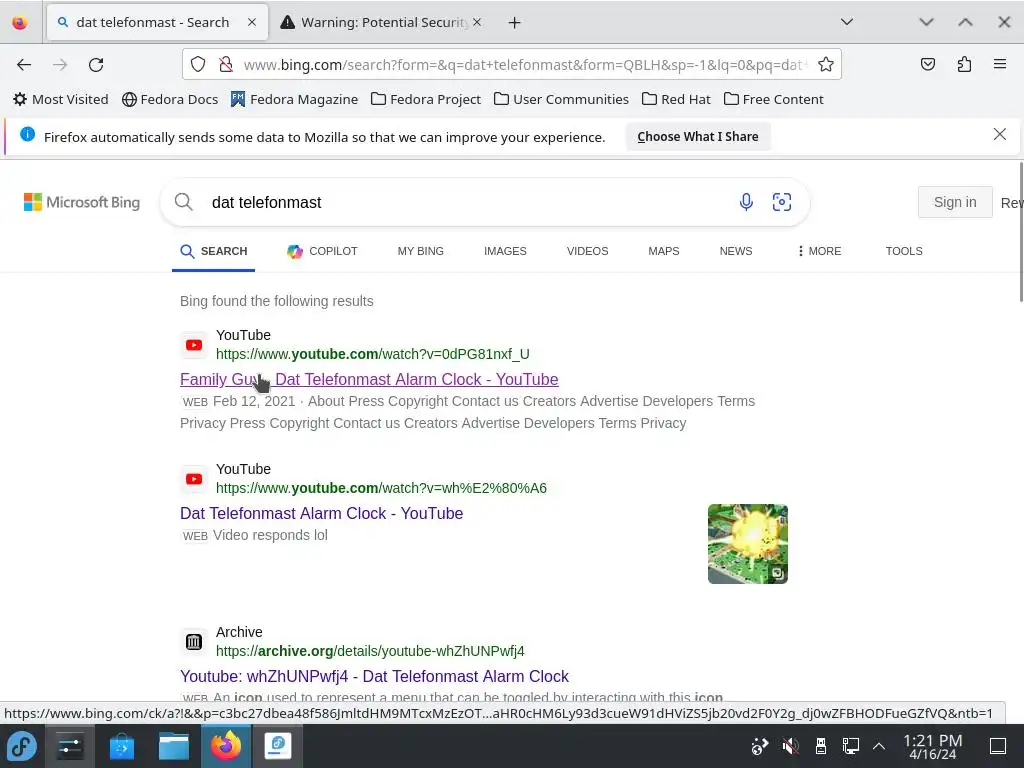
Task: Open the Archive 'Youtube: whZhUNPwfj4' result link
Action: coord(374,677)
